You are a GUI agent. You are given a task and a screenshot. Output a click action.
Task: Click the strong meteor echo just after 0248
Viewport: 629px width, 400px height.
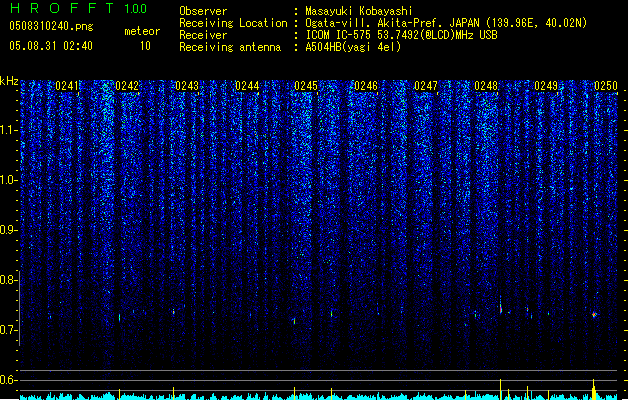tap(501, 308)
